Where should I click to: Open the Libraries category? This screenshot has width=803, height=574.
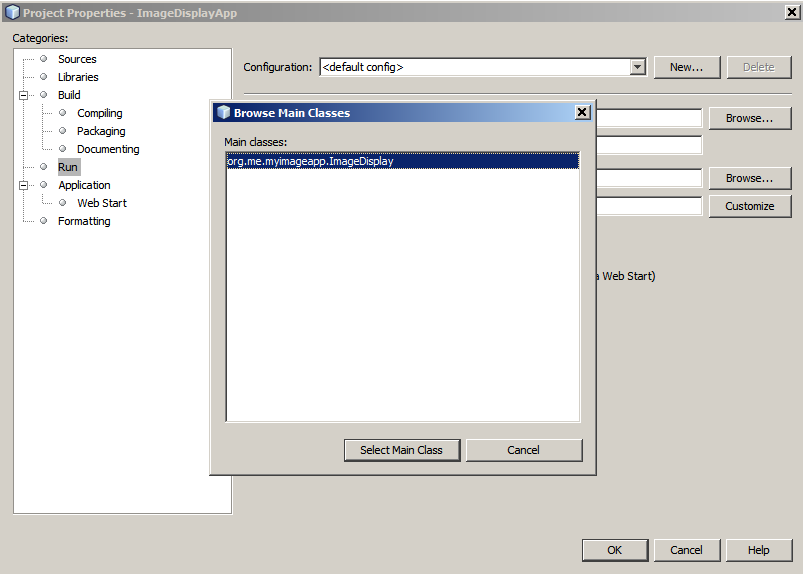78,77
